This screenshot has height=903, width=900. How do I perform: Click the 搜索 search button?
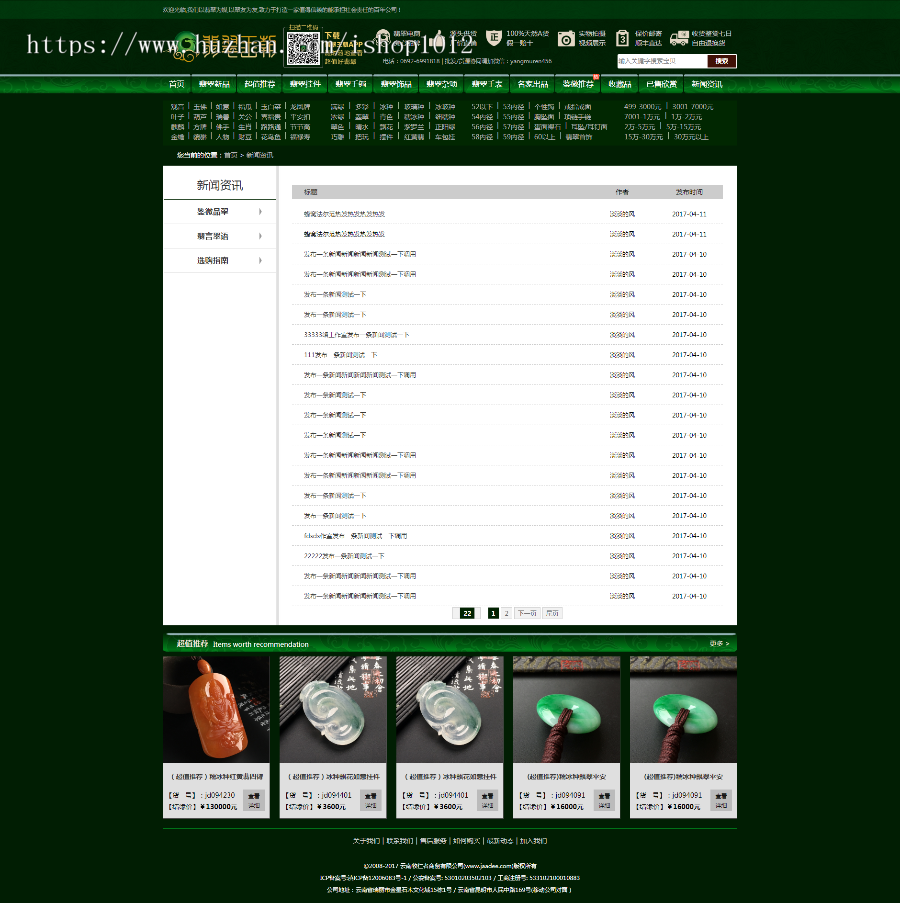[x=721, y=61]
